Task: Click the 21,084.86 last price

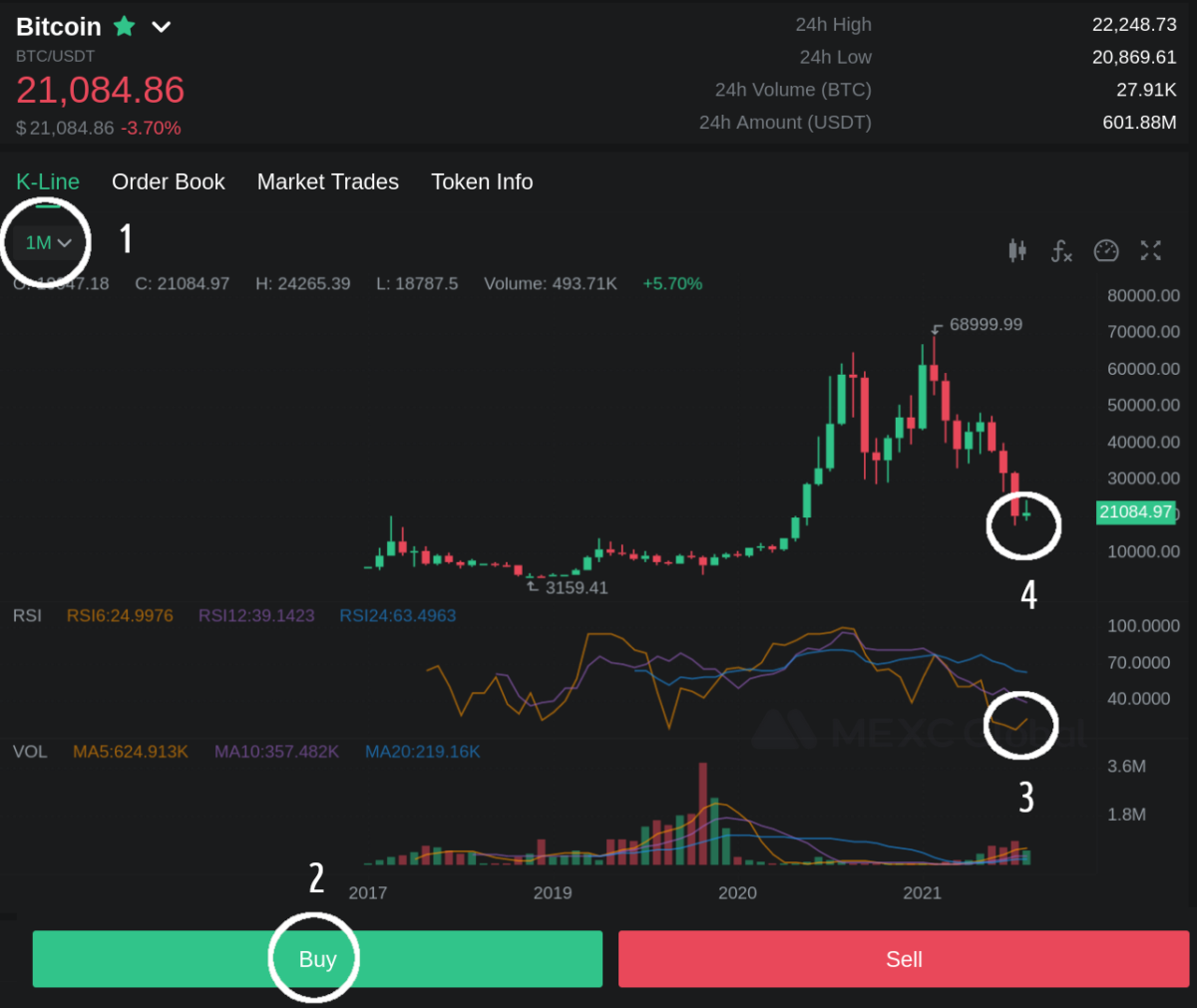Action: (101, 90)
